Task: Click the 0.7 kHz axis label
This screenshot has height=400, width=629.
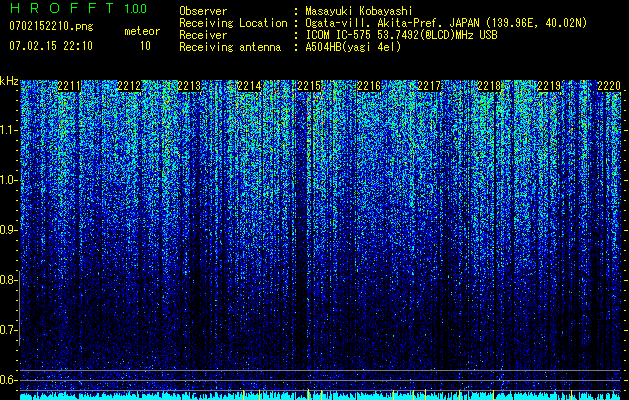Action: [x=9, y=330]
